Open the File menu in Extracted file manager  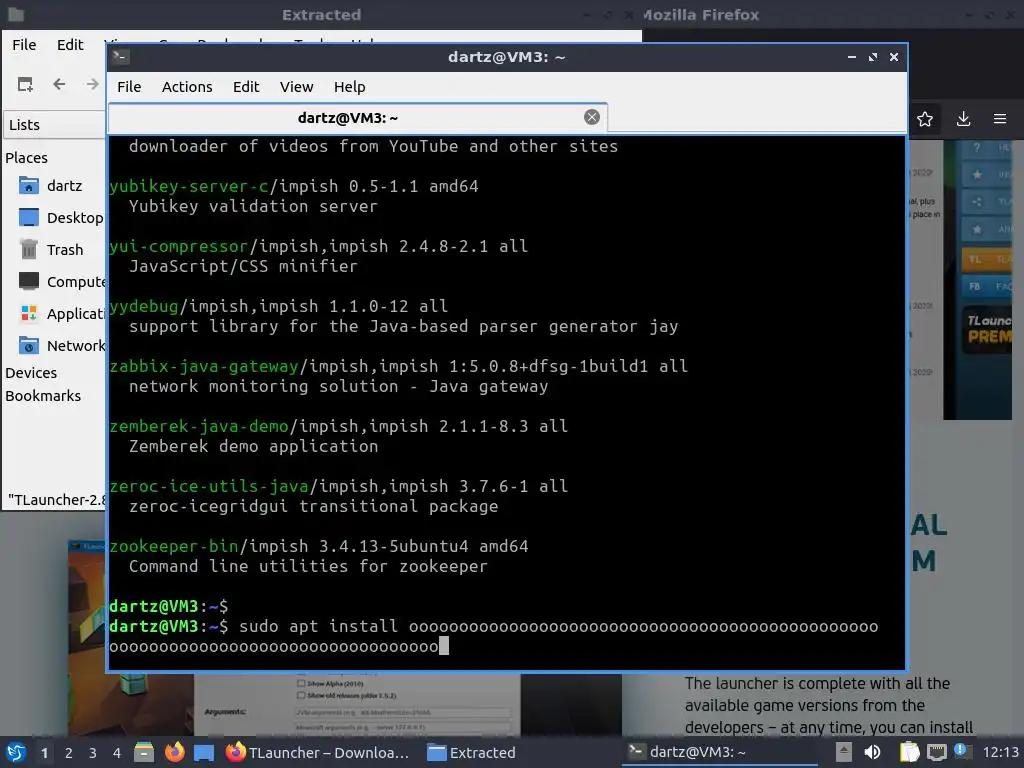coord(24,44)
